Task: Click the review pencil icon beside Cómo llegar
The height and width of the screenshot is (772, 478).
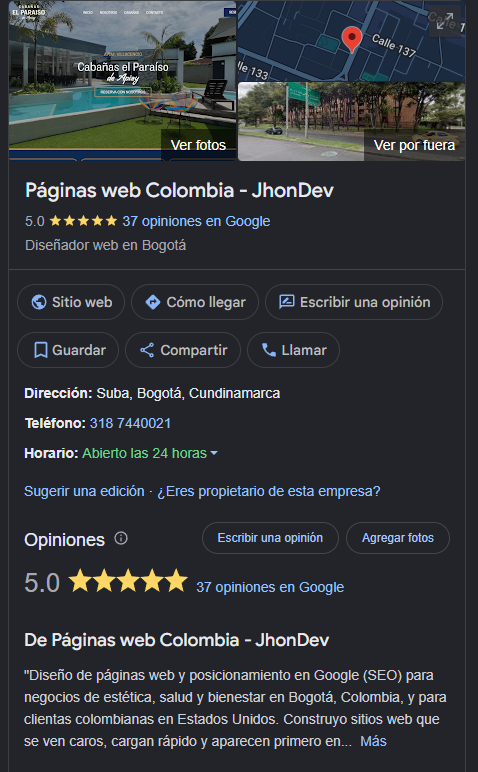Action: pos(287,302)
